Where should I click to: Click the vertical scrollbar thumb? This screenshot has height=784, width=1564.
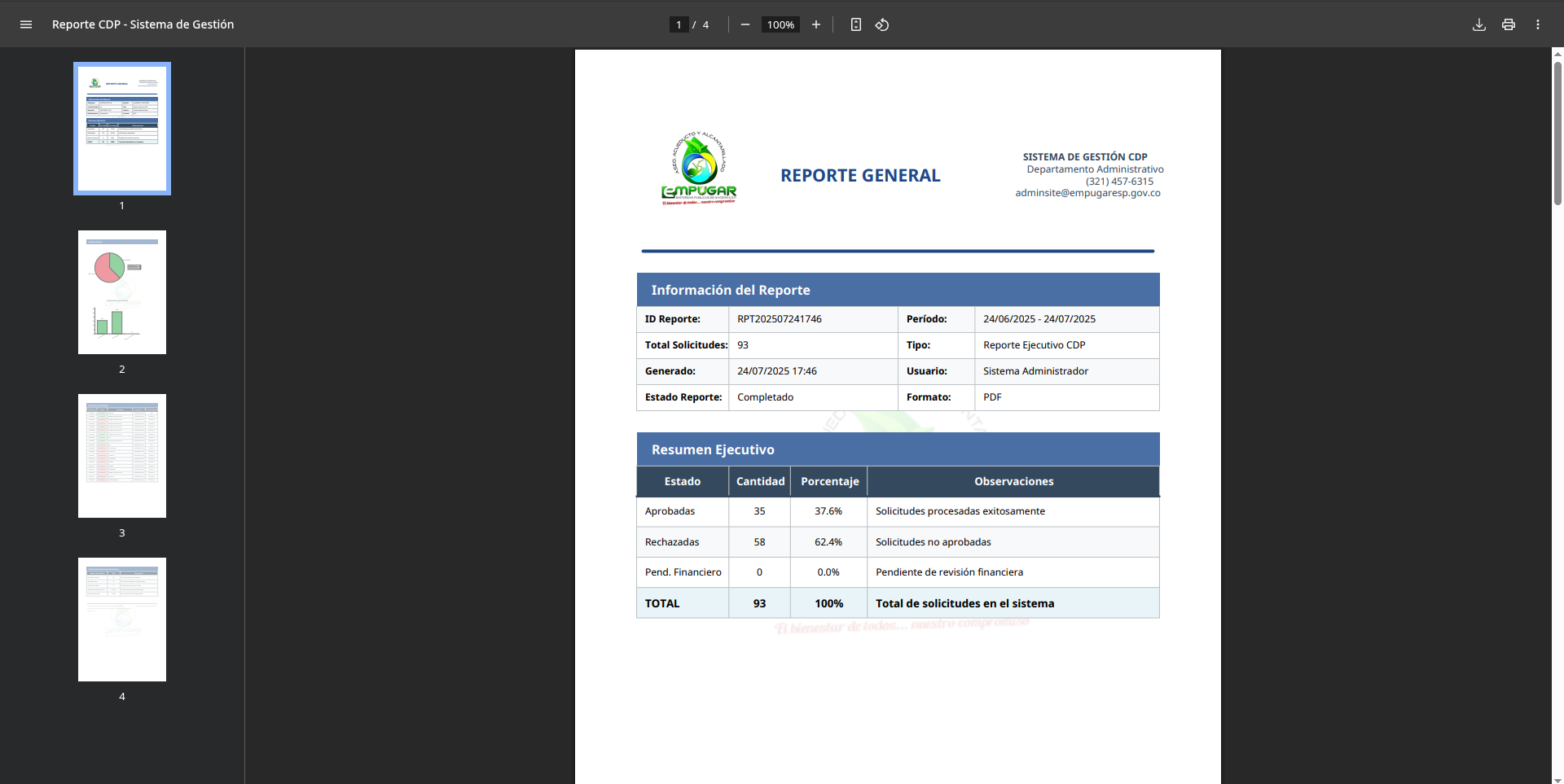point(1557,134)
